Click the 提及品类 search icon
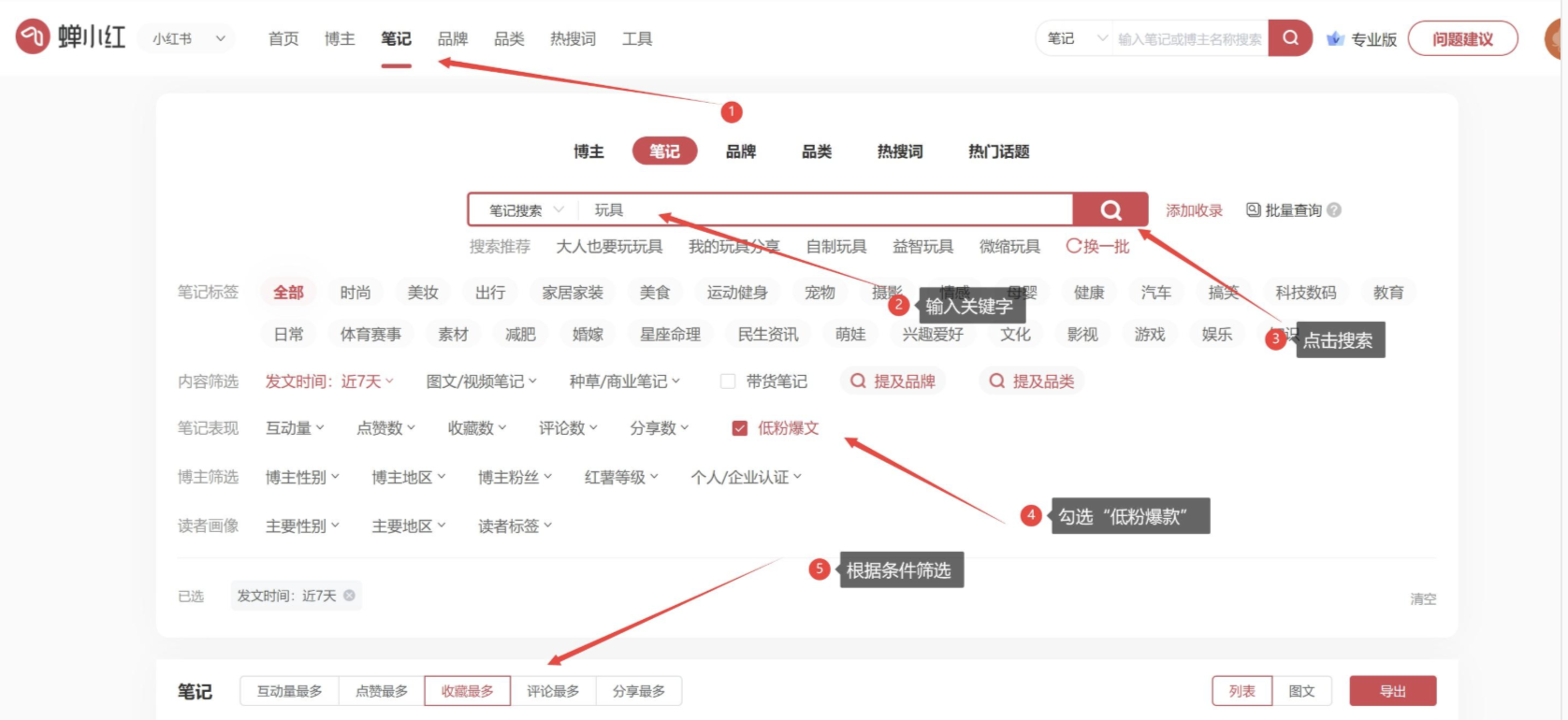This screenshot has height=720, width=1568. click(997, 382)
